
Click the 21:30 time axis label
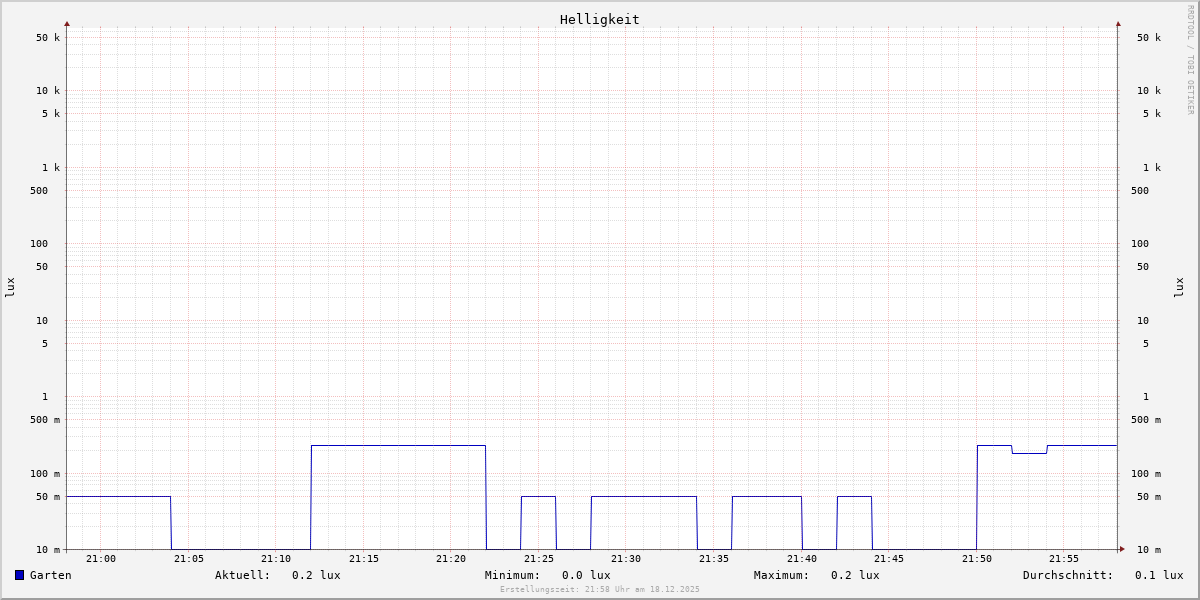626,559
